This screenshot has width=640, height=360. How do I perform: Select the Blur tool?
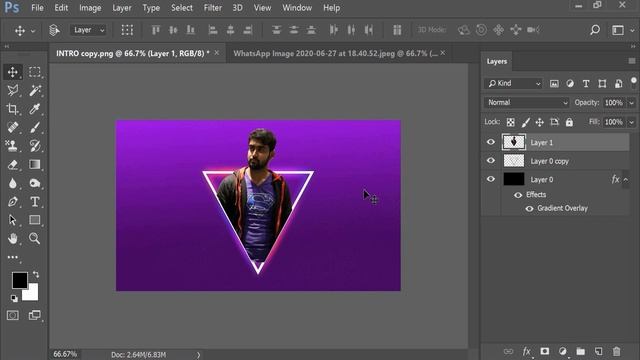coord(13,183)
